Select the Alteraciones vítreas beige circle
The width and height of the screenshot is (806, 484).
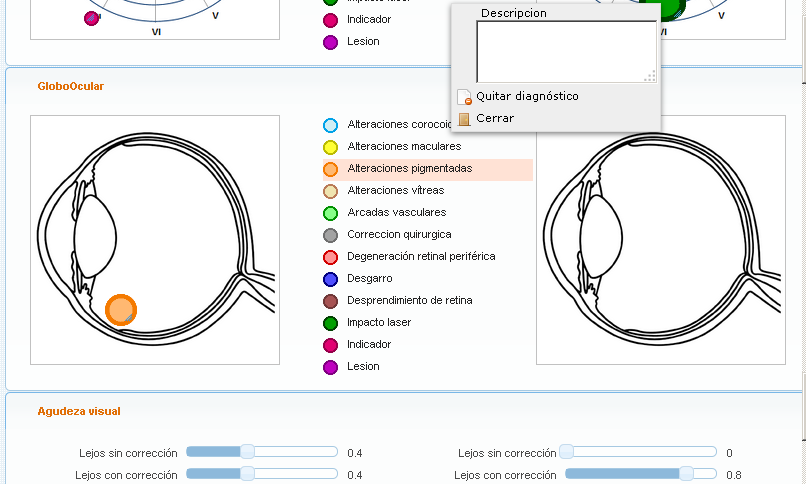[x=331, y=191]
